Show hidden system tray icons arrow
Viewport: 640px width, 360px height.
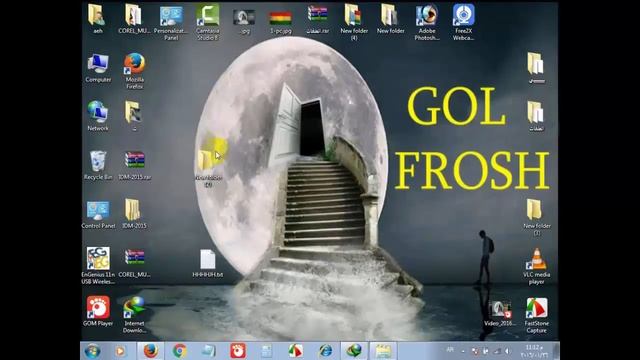[x=463, y=351]
